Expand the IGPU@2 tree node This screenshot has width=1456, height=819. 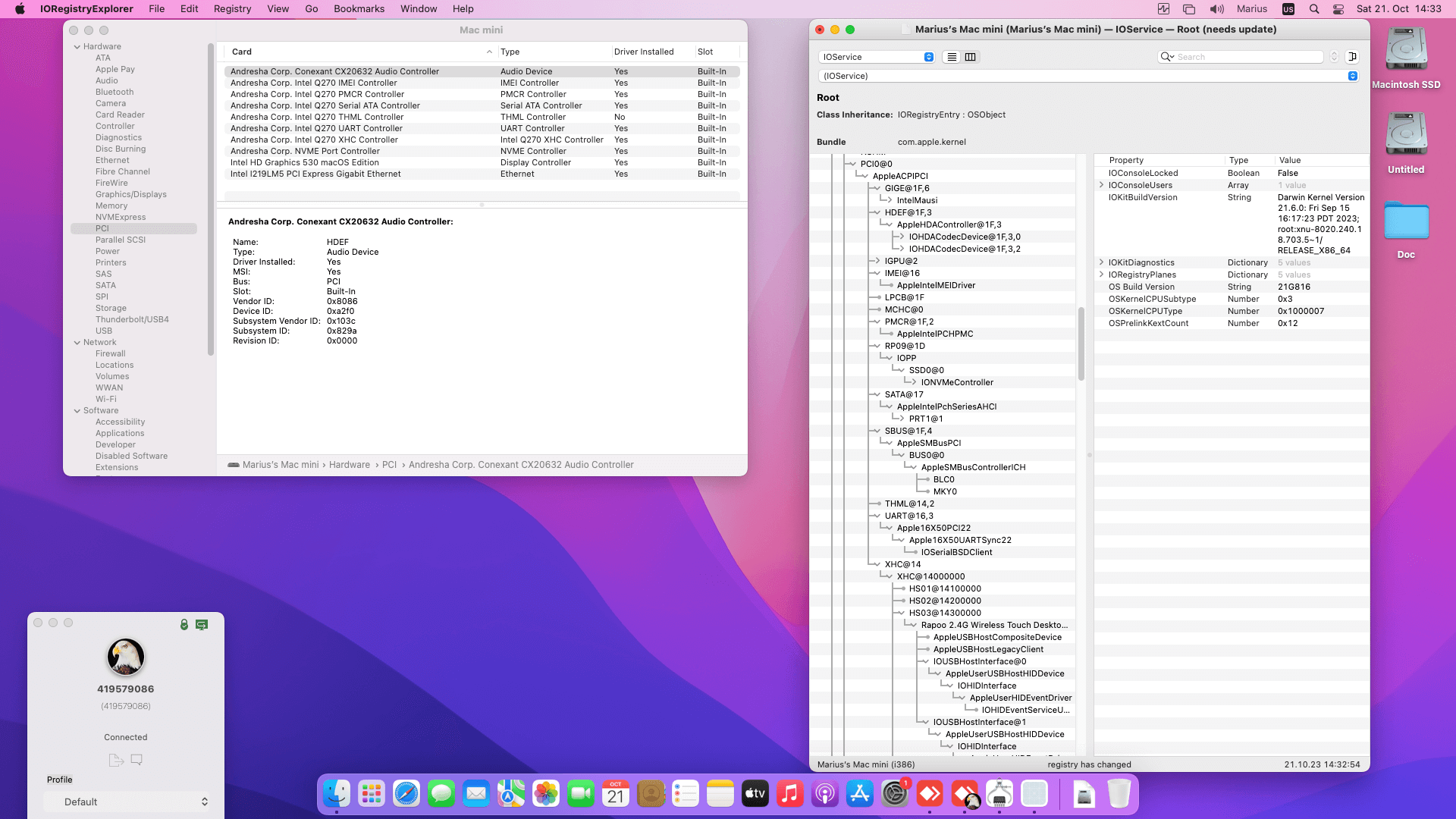tap(877, 261)
